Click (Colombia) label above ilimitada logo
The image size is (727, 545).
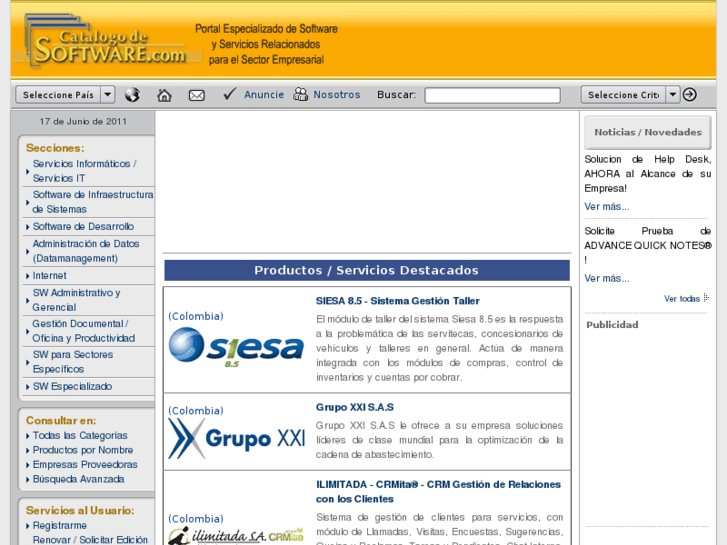[x=196, y=519]
